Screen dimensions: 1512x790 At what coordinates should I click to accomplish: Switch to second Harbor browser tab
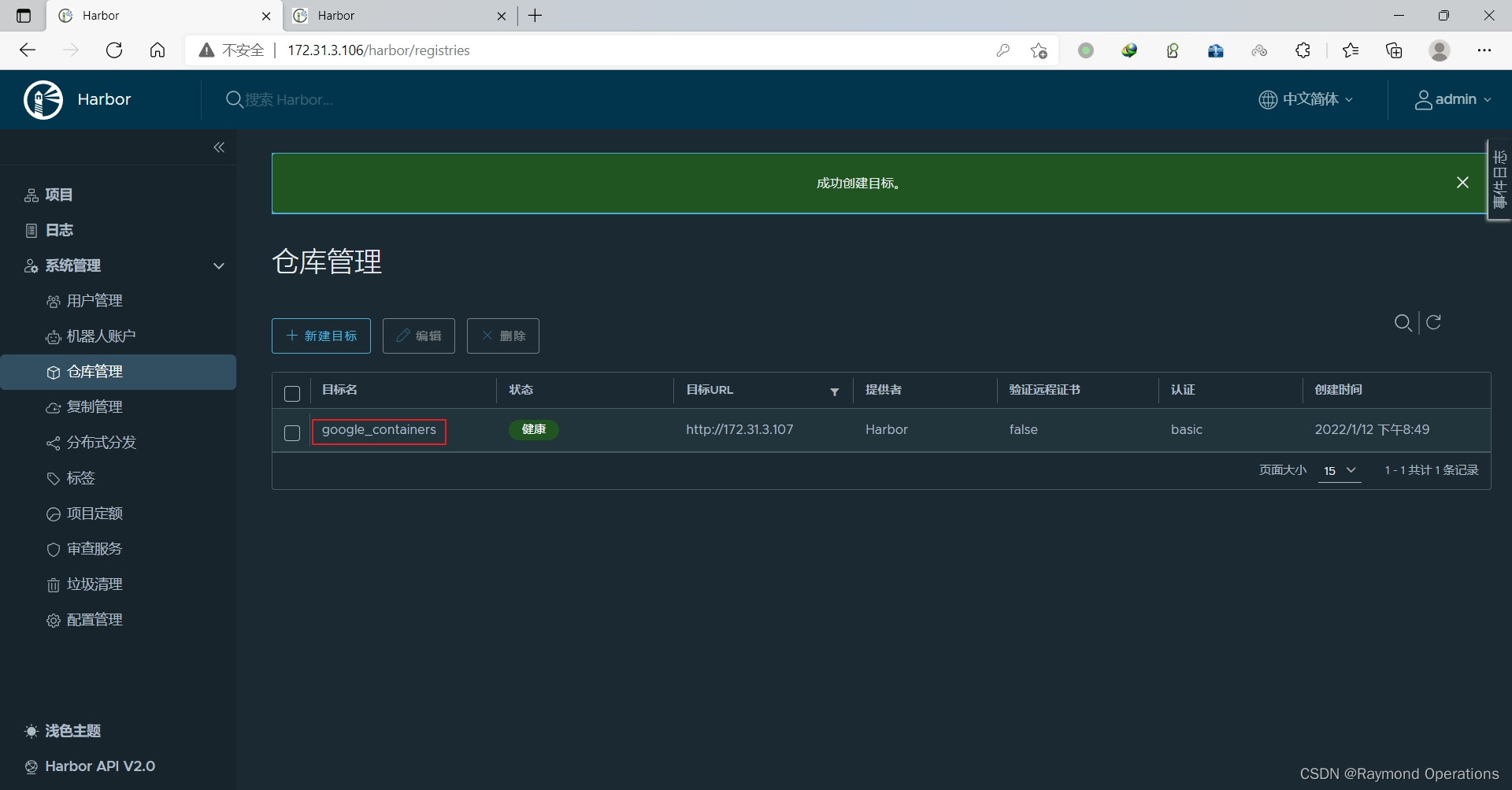[x=400, y=16]
